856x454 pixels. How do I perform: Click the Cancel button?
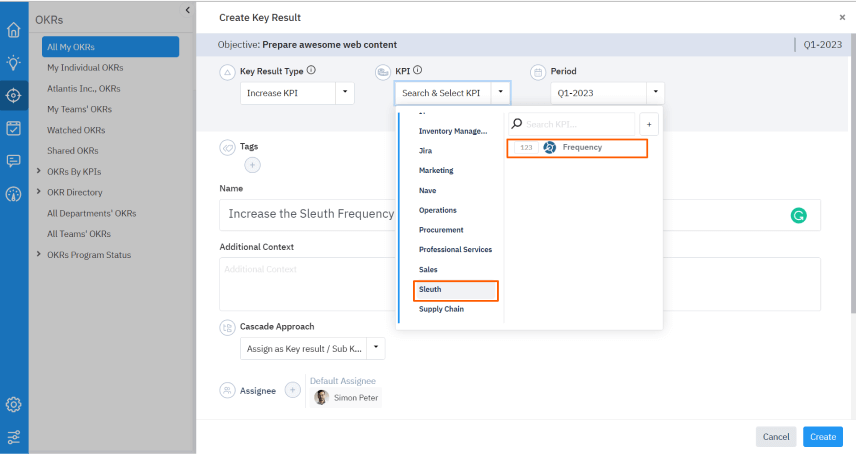pyautogui.click(x=776, y=437)
